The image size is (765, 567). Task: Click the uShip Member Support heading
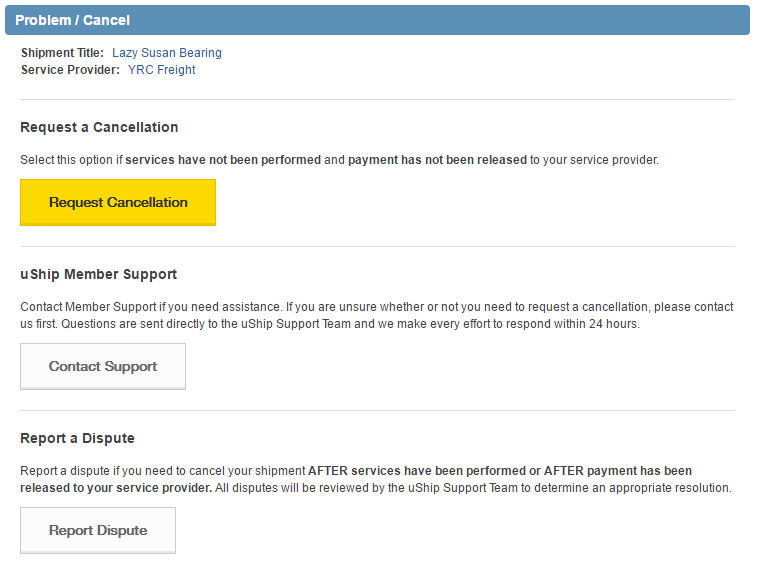98,274
